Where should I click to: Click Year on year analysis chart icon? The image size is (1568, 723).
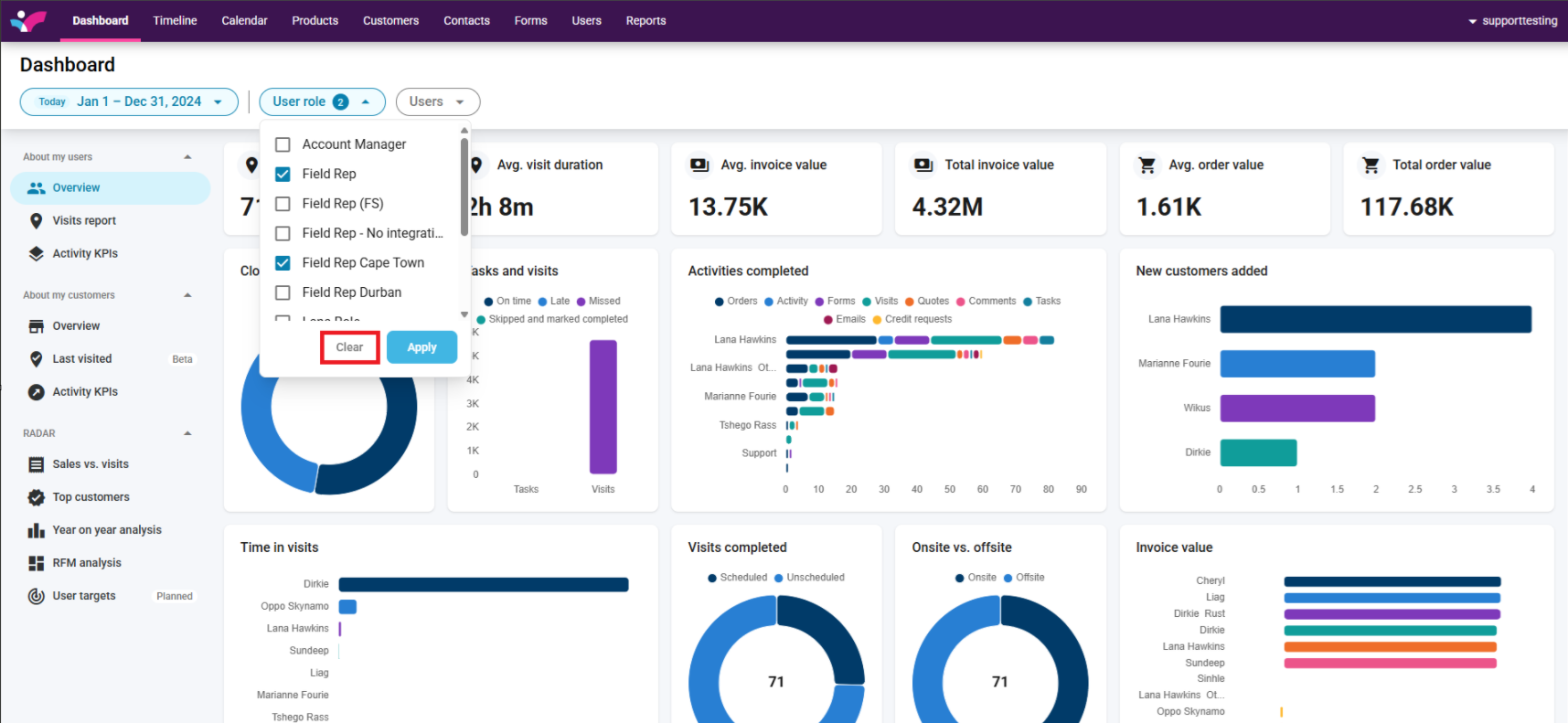point(37,530)
